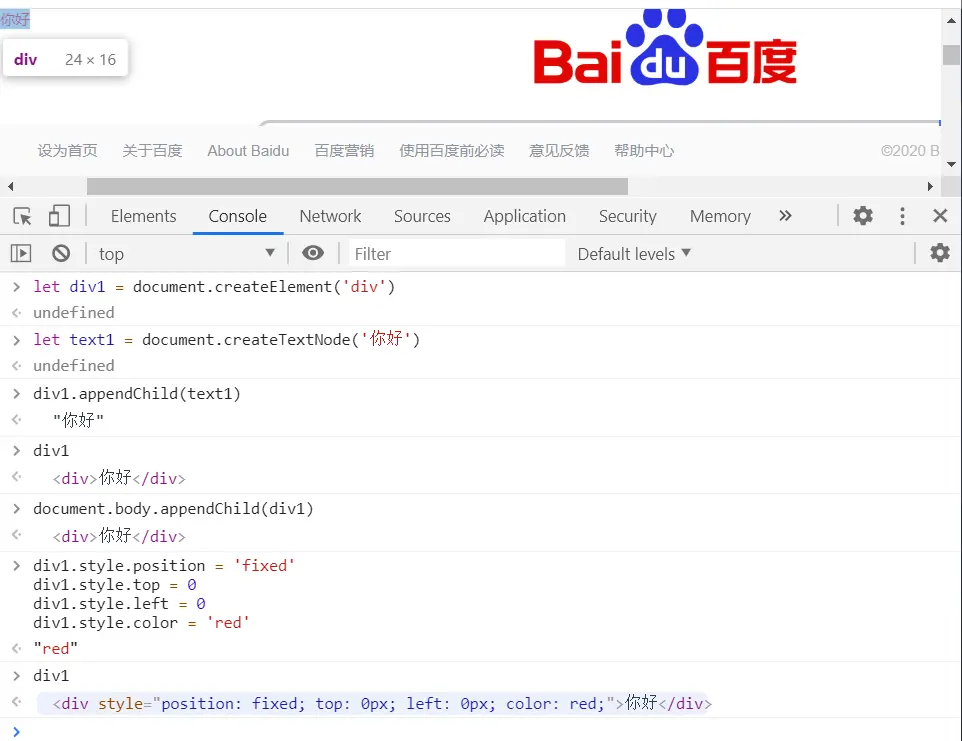Clear the console with the ban icon
The width and height of the screenshot is (962, 741).
61,253
